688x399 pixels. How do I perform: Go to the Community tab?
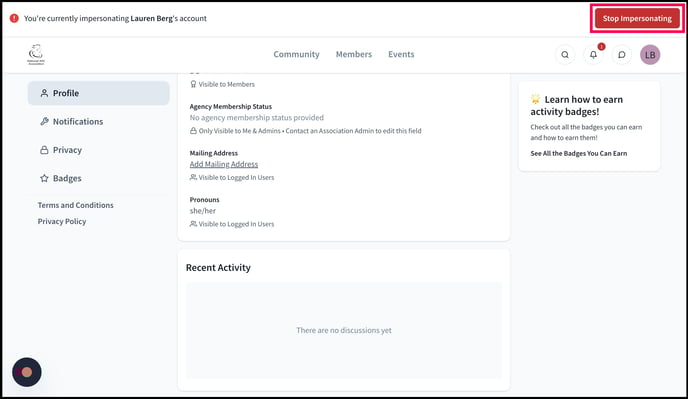click(296, 54)
